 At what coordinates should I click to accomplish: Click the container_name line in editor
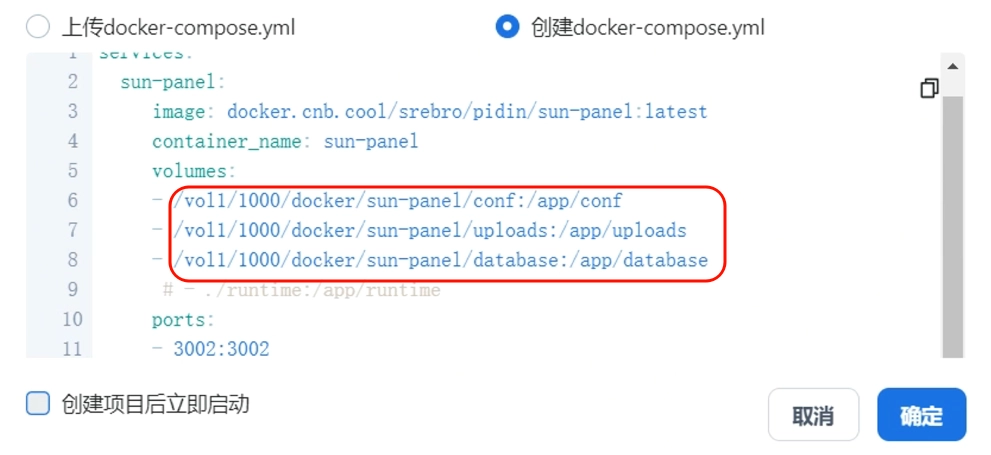coord(285,141)
